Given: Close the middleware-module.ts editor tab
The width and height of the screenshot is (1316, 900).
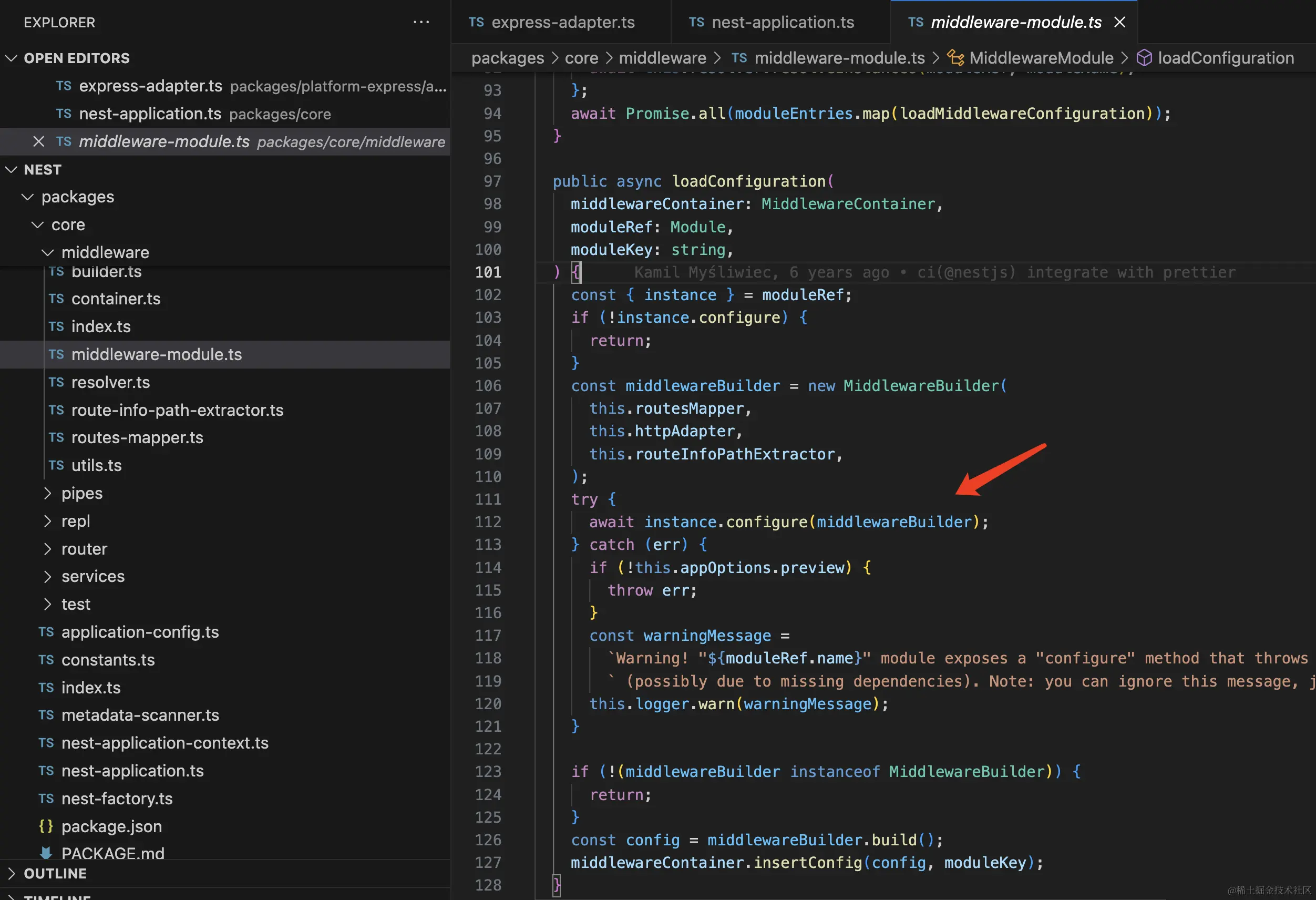Looking at the screenshot, I should tap(1119, 22).
